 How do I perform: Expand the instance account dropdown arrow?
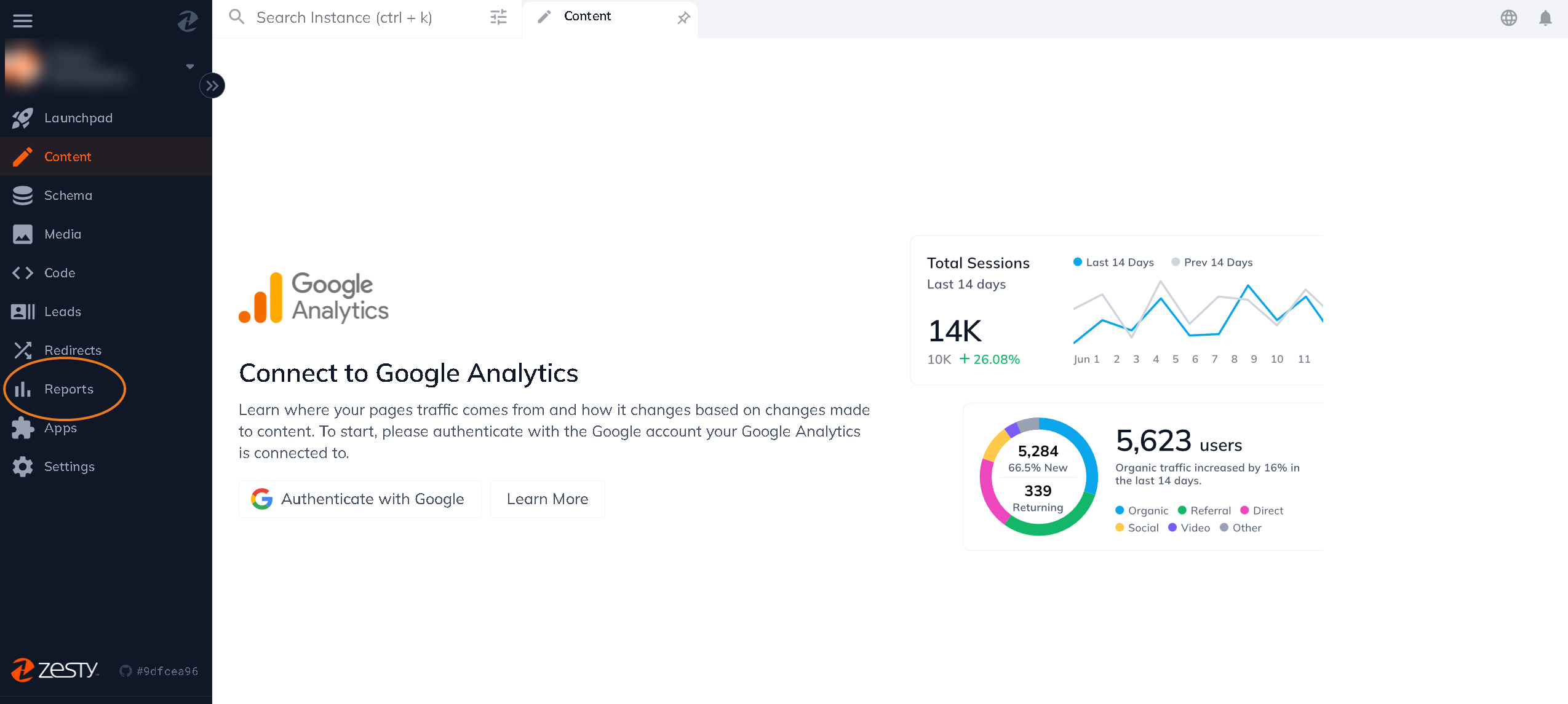pos(190,66)
